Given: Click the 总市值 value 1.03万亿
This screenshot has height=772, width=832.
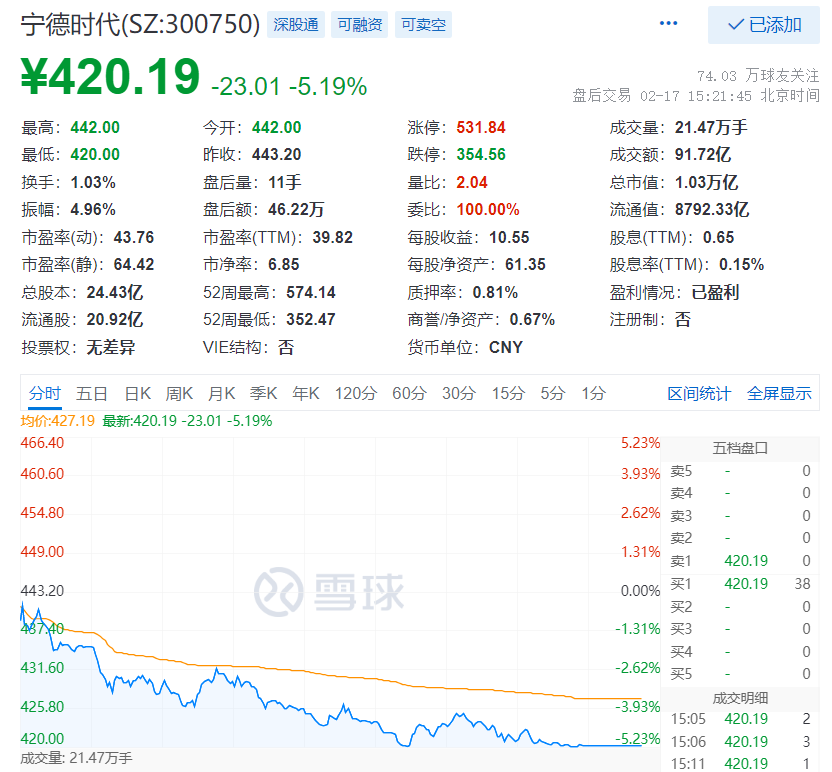Looking at the screenshot, I should point(706,183).
